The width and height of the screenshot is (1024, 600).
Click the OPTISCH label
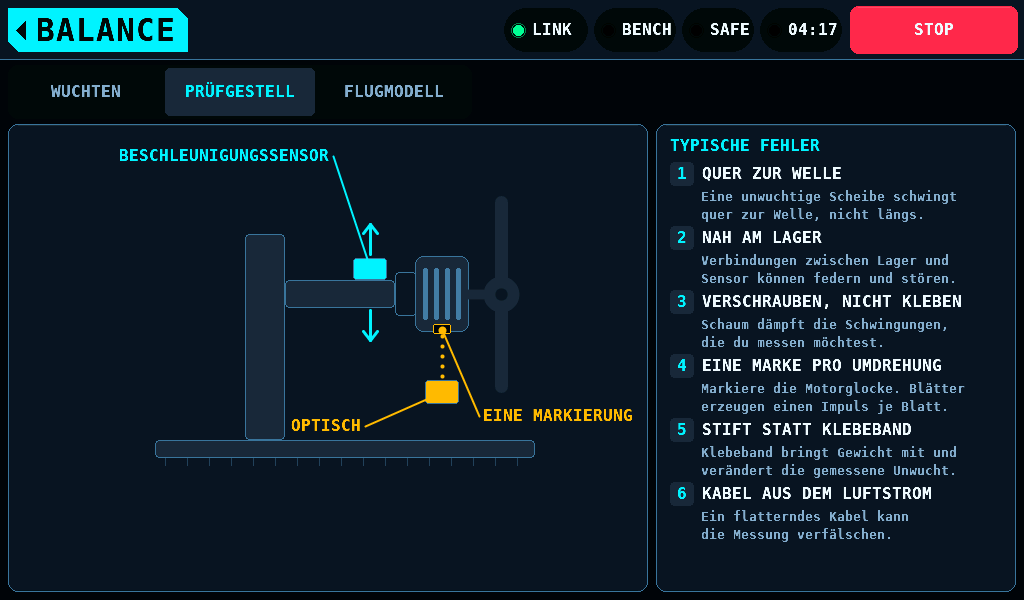point(326,426)
